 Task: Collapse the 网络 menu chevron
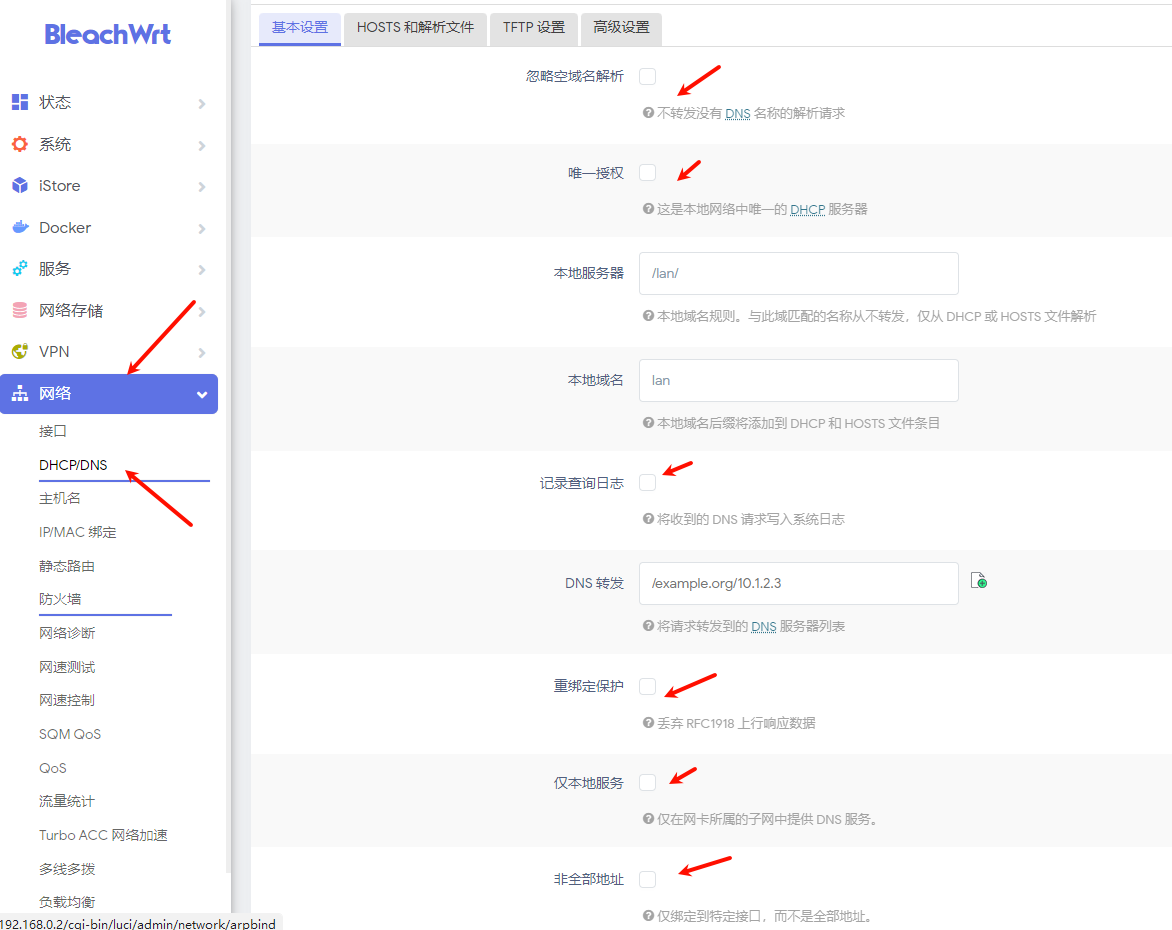[x=202, y=394]
